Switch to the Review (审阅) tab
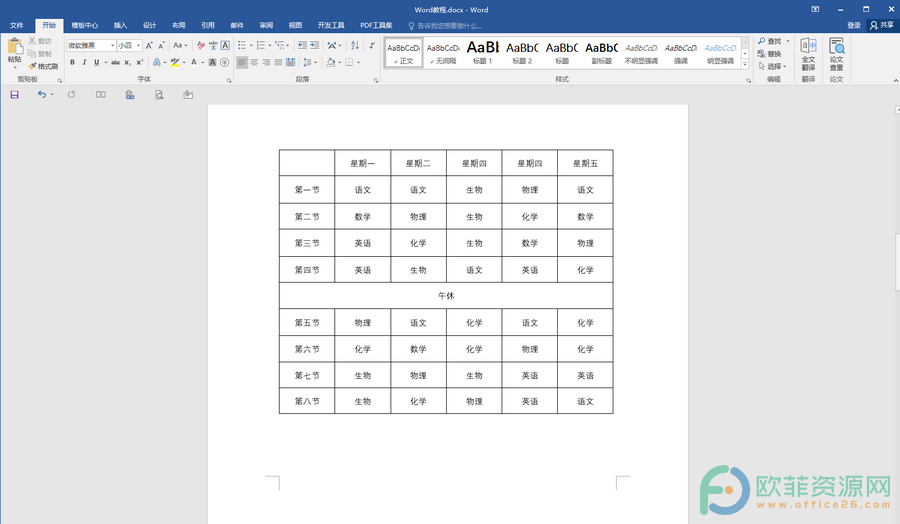 (266, 25)
